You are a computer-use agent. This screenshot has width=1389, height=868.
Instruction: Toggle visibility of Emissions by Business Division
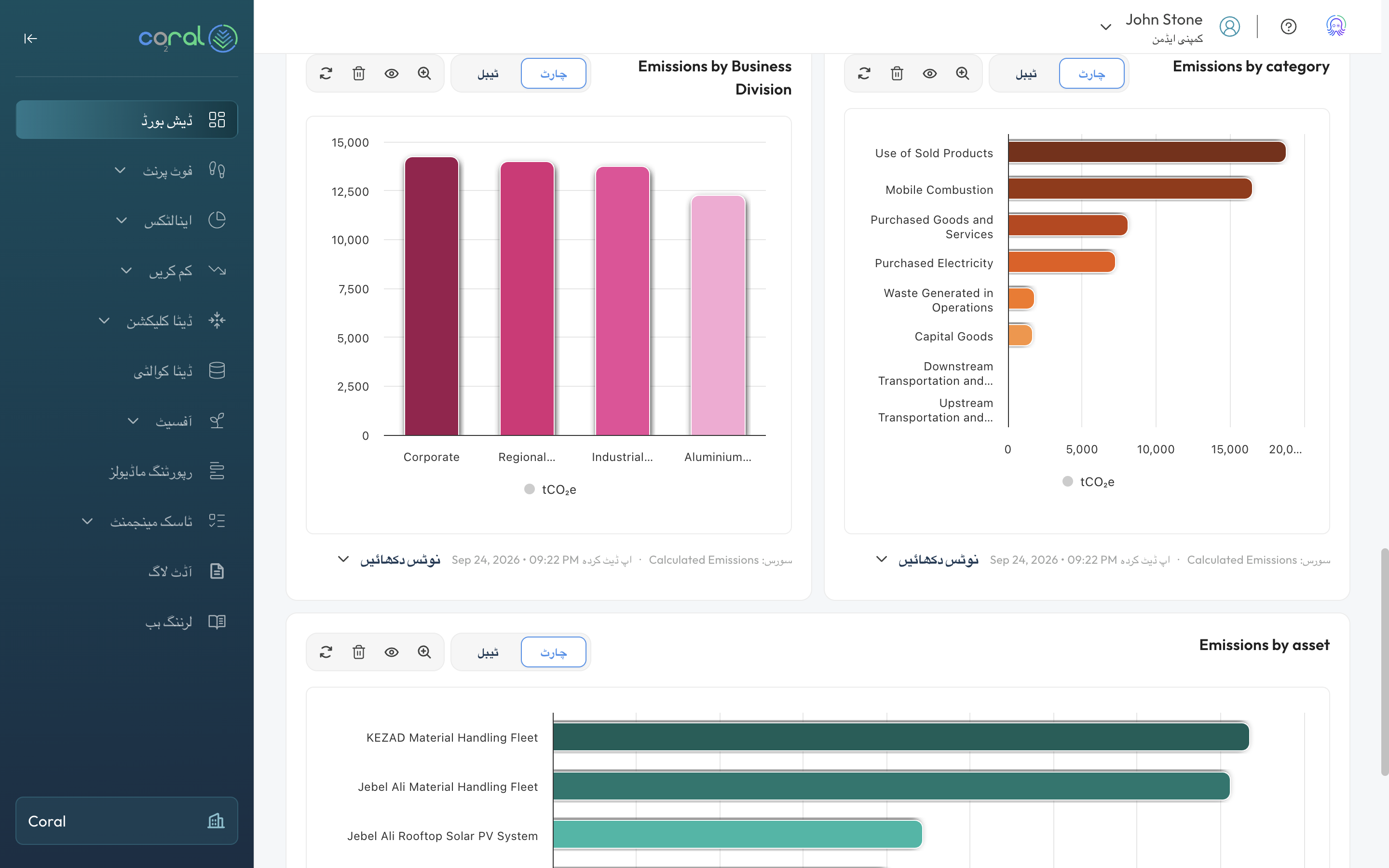tap(392, 73)
